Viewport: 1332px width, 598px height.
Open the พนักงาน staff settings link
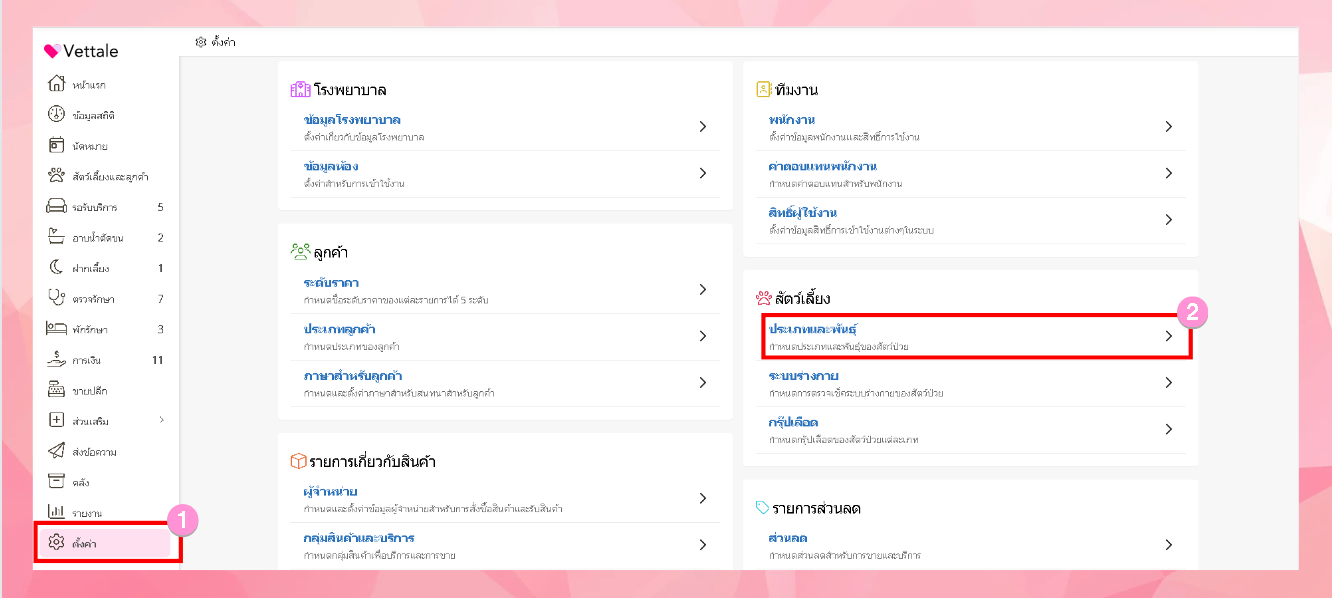788,120
